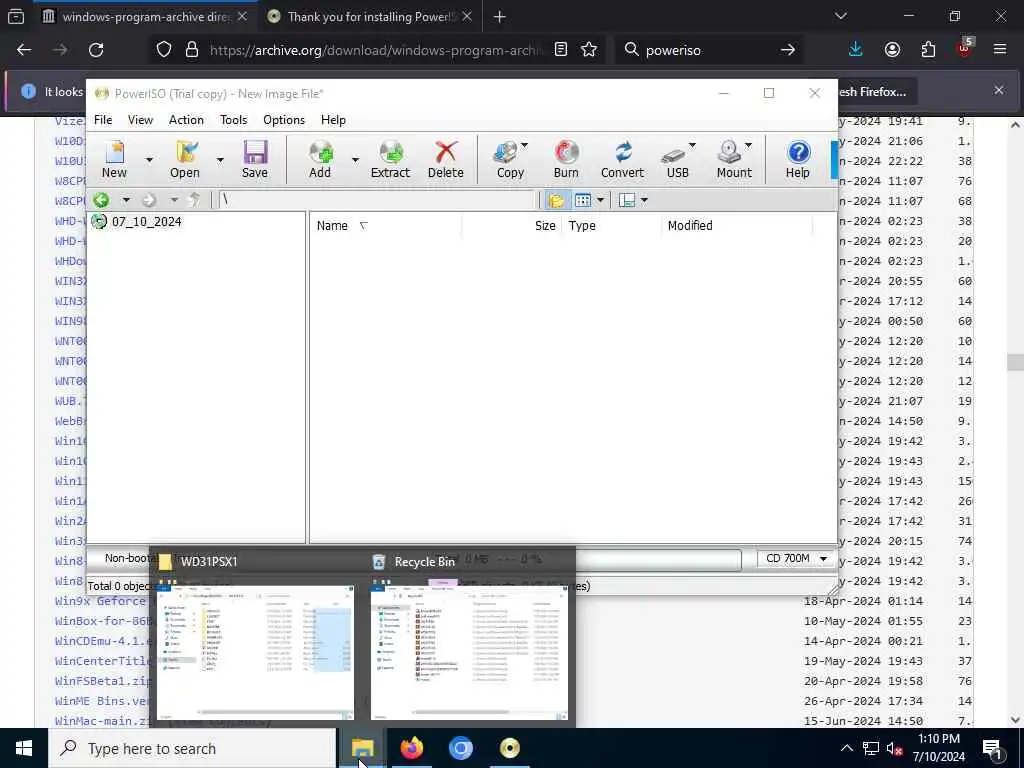1024x768 pixels.
Task: Expand the Add button dropdown arrow
Action: (x=355, y=159)
